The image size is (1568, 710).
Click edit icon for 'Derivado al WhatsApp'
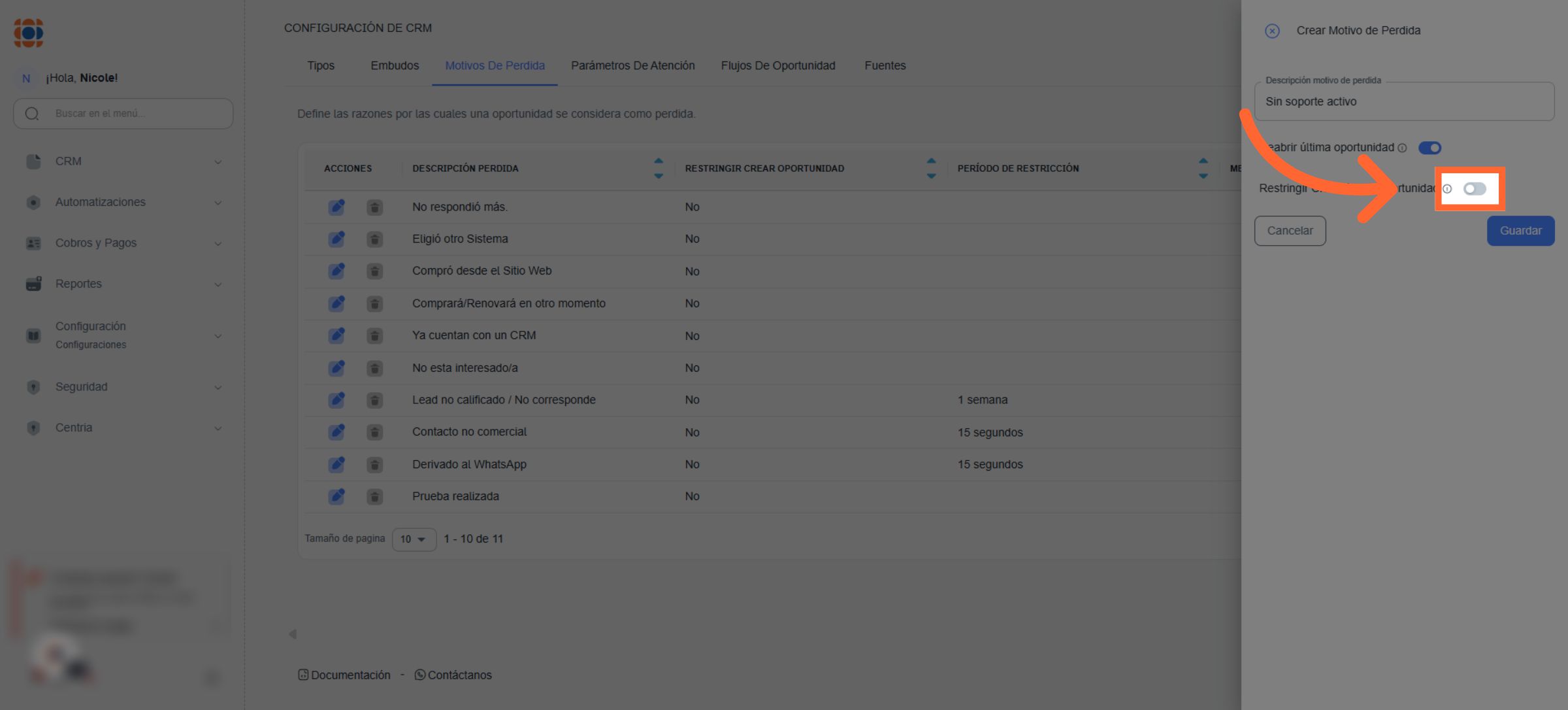click(x=336, y=465)
